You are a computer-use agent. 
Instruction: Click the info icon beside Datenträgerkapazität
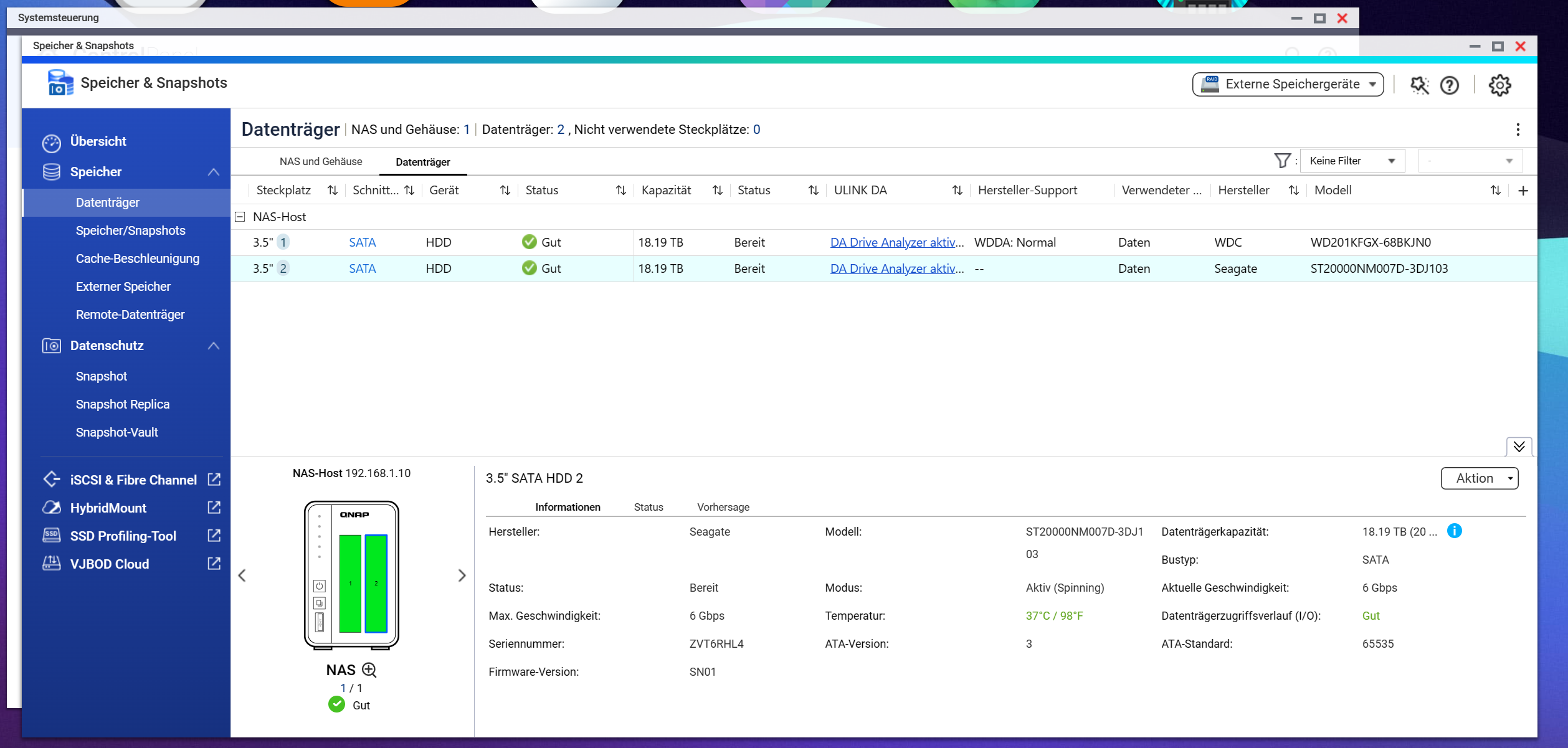pos(1454,531)
